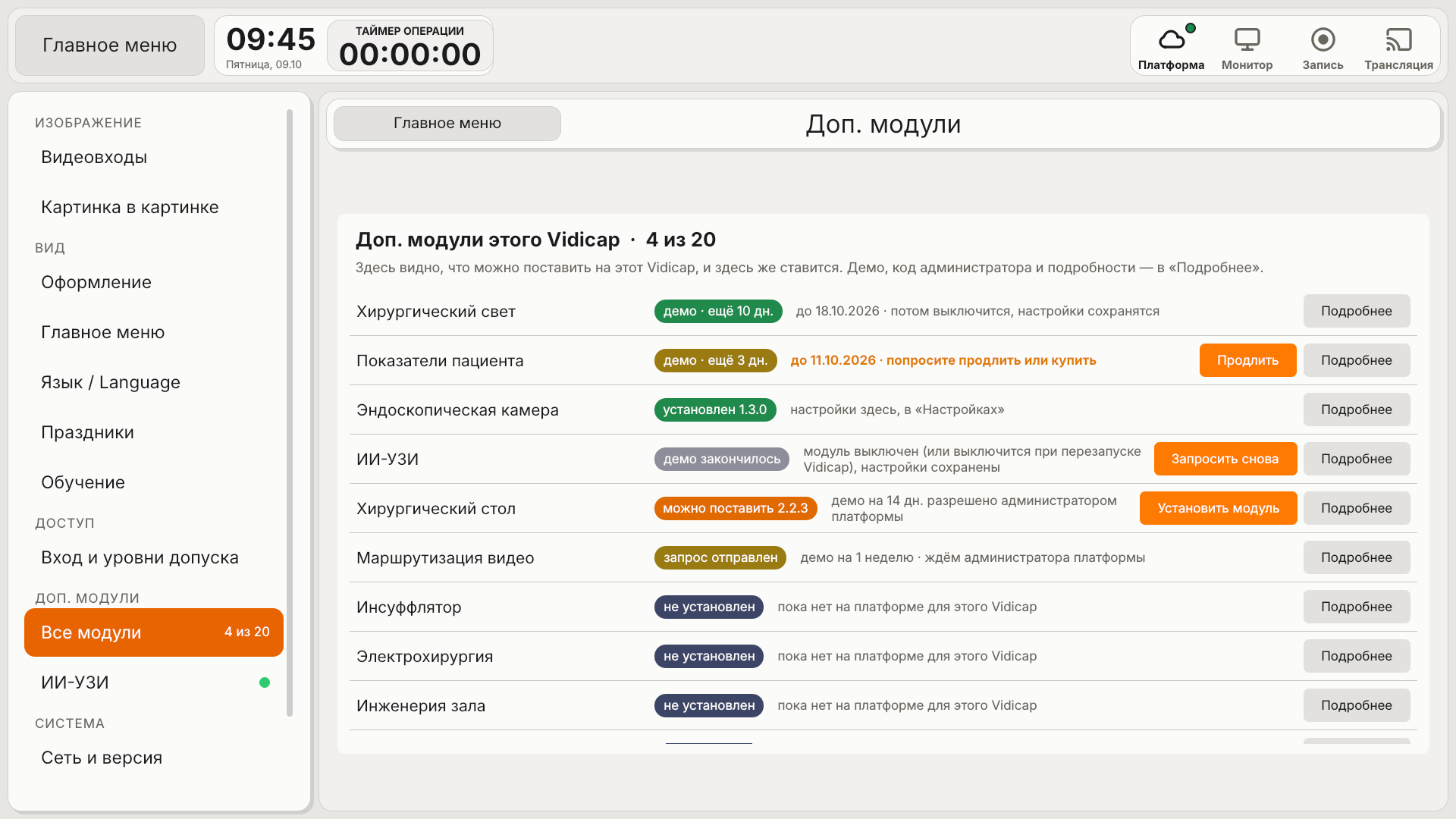Click the '4 из 20' counter on Все модули

(x=247, y=632)
